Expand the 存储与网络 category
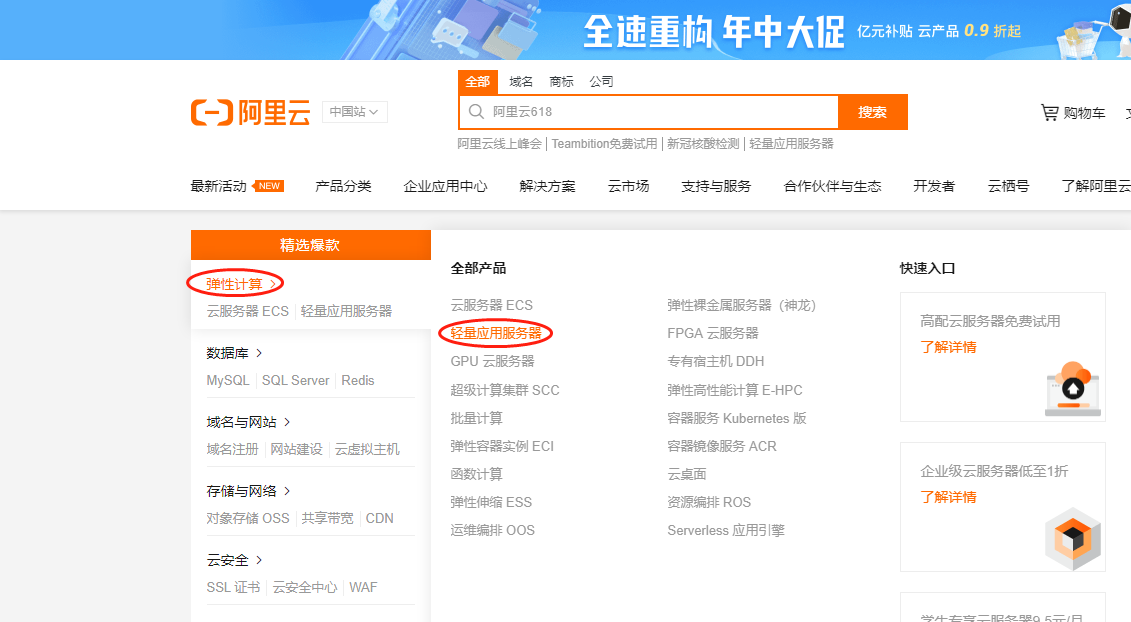1131x622 pixels. click(248, 491)
